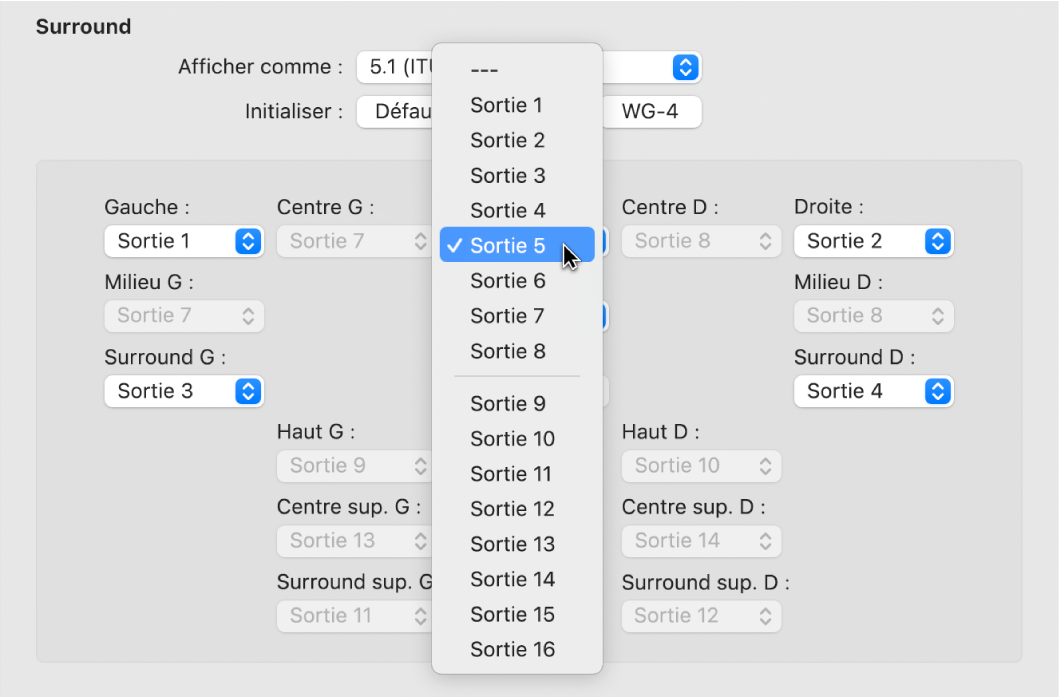The height and width of the screenshot is (697, 1059).
Task: Expand the Surround G output popup
Action: [x=184, y=391]
